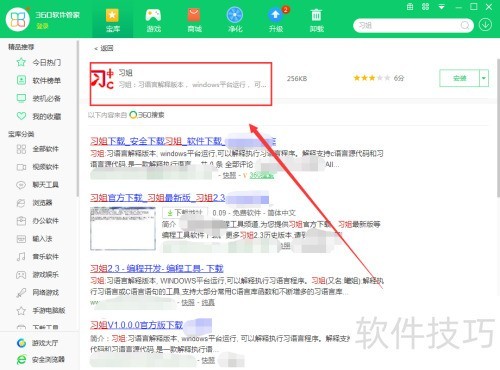Click the 安装 install button
This screenshot has width=500, height=370.
point(460,78)
